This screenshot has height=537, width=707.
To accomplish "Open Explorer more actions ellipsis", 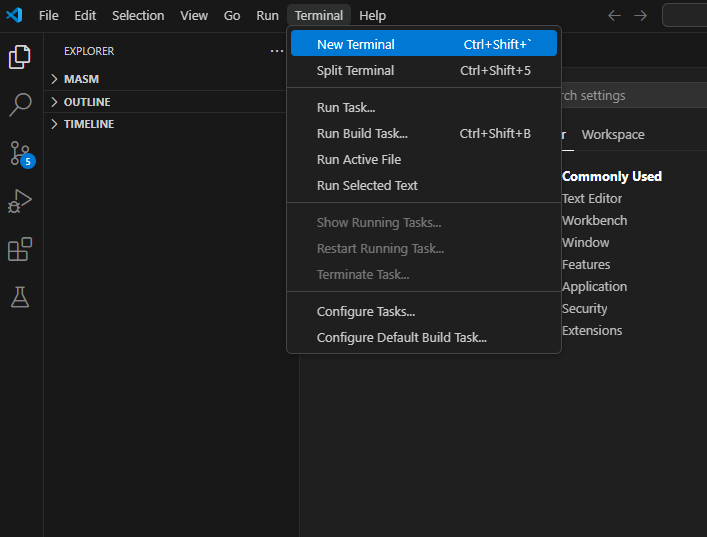I will (x=276, y=51).
